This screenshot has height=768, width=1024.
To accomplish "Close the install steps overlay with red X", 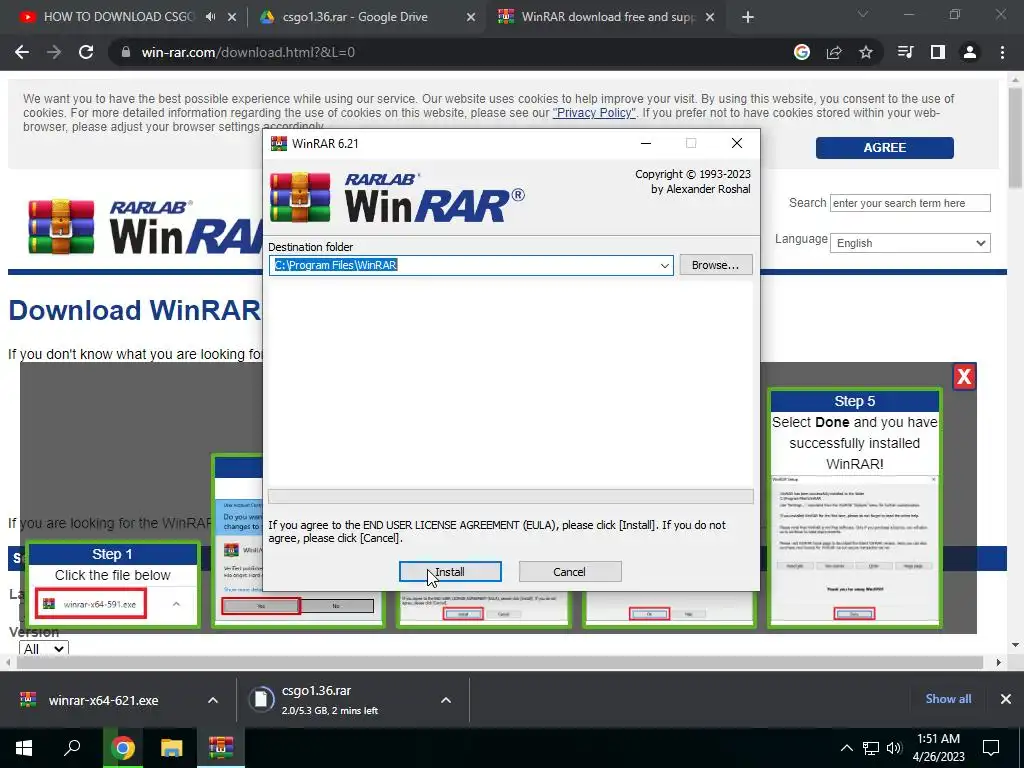I will (x=964, y=376).
